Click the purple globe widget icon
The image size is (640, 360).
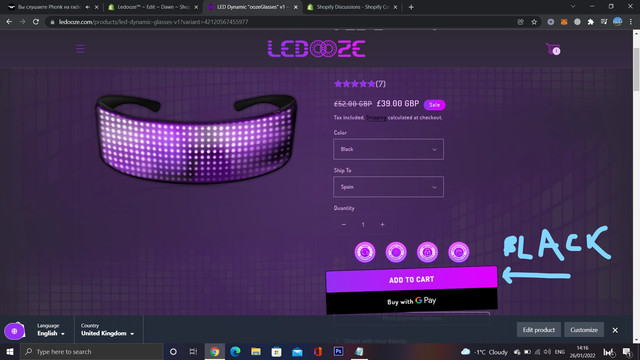pos(14,331)
